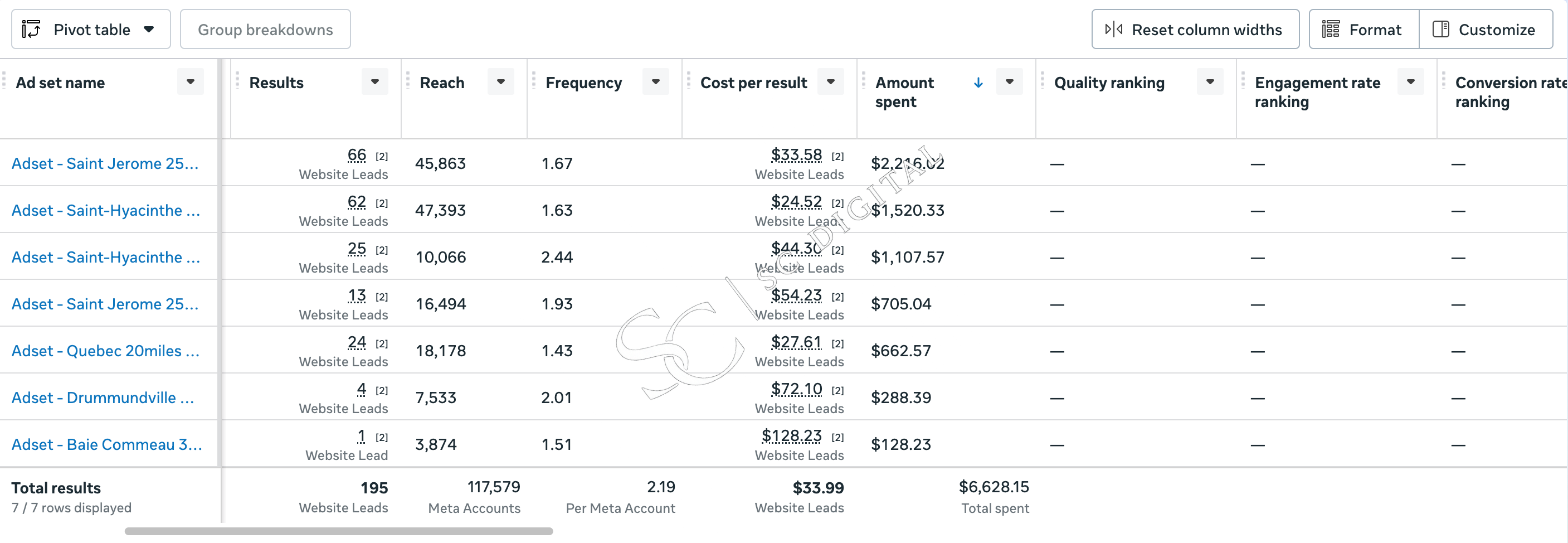Viewport: 1568px width, 543px height.
Task: Open the Adset - Drummundville ad set
Action: (103, 397)
